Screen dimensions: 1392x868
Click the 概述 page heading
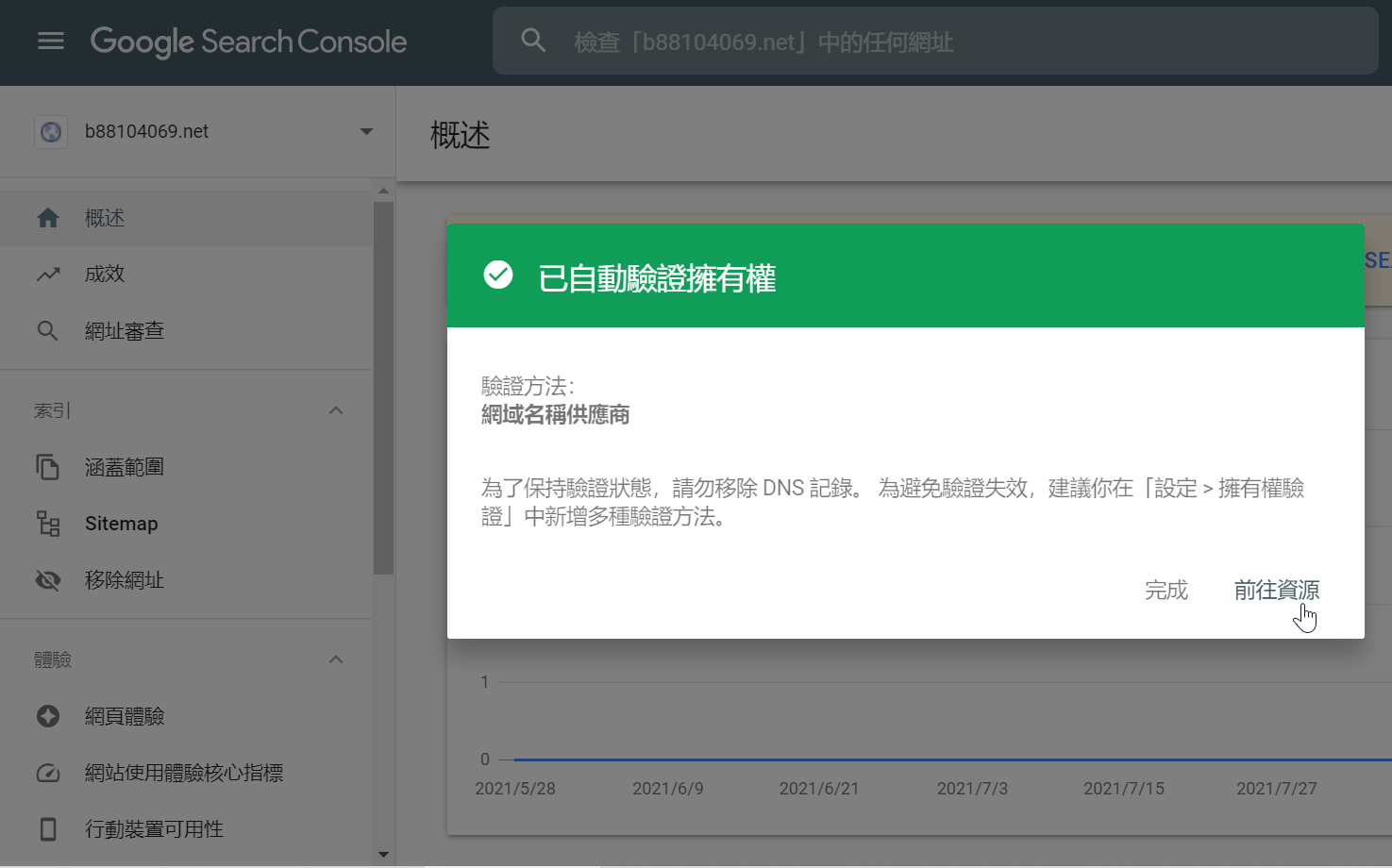tap(461, 135)
